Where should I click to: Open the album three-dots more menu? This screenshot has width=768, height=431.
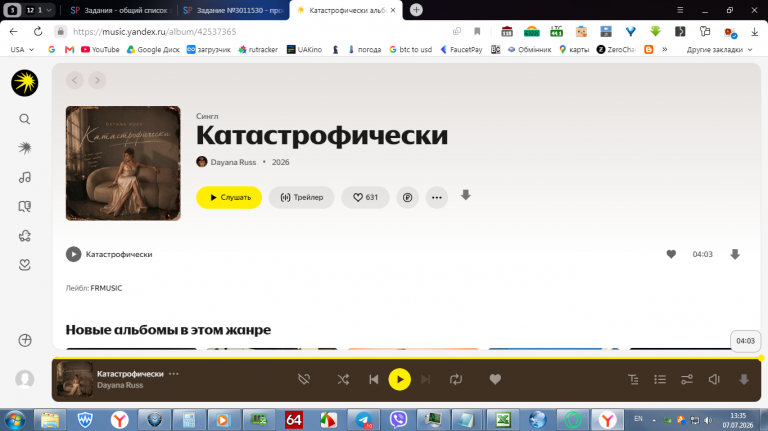[x=437, y=197]
